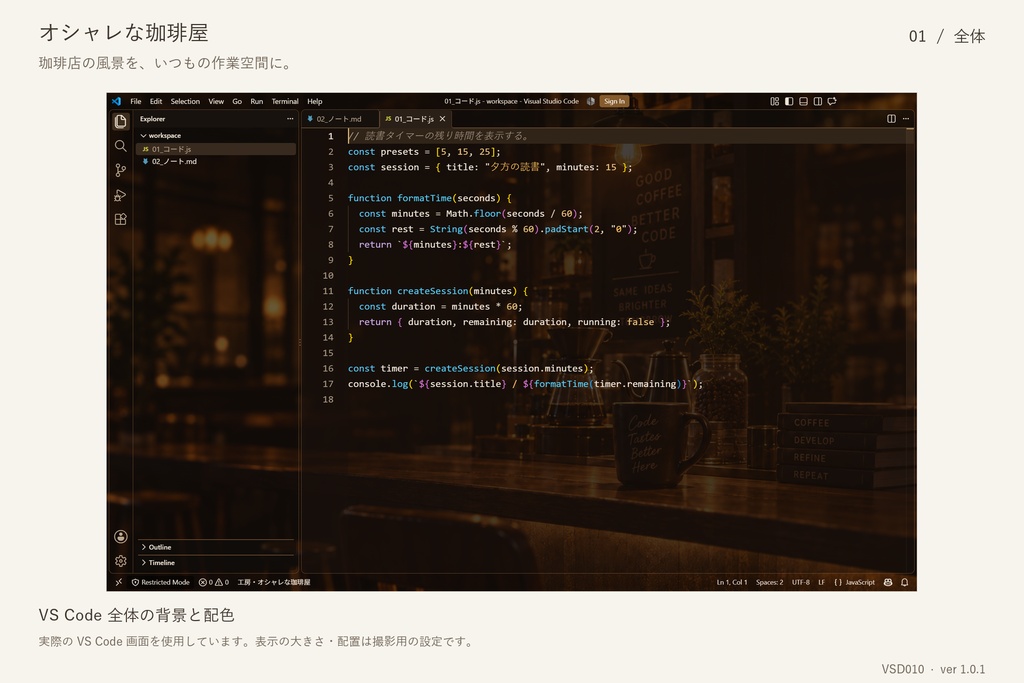Open errors and warnings count in status bar
Image resolution: width=1024 pixels, height=683 pixels.
(x=214, y=582)
